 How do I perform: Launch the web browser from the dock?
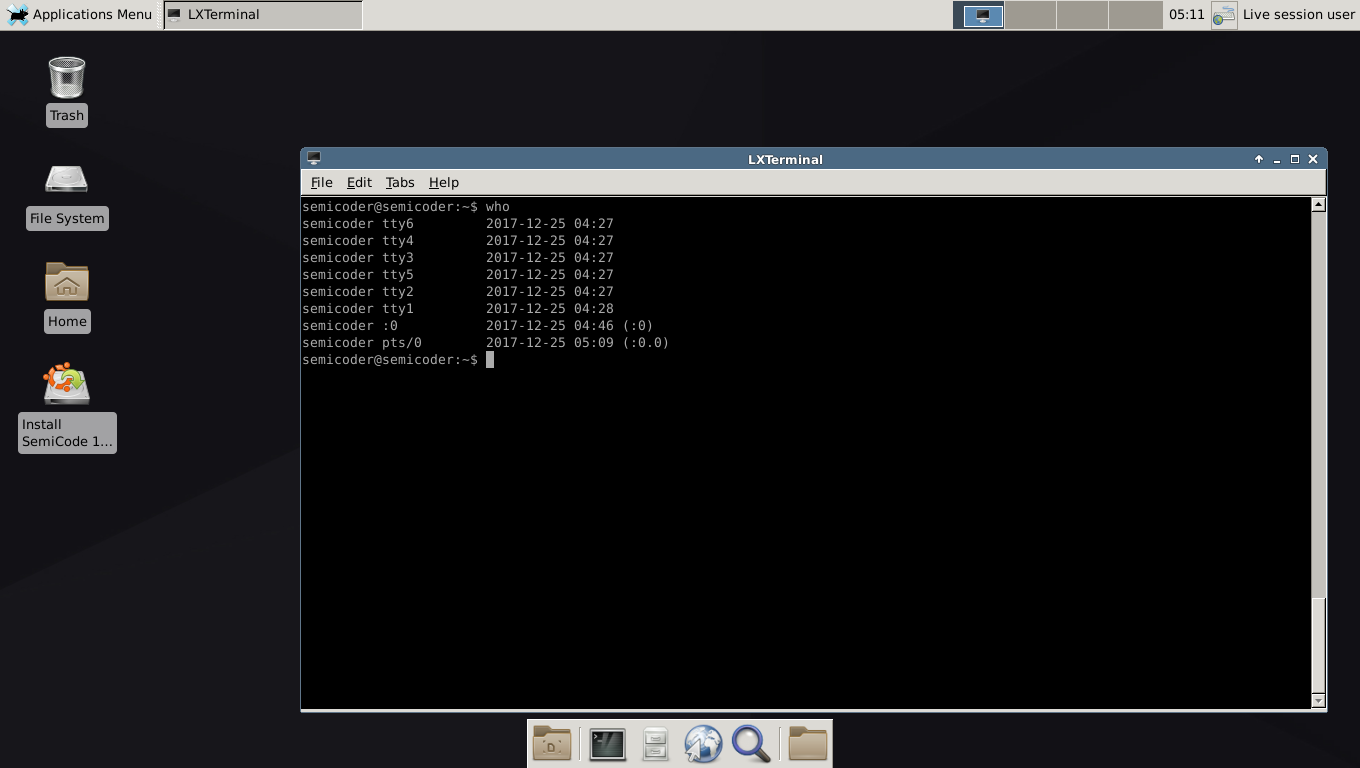point(703,743)
